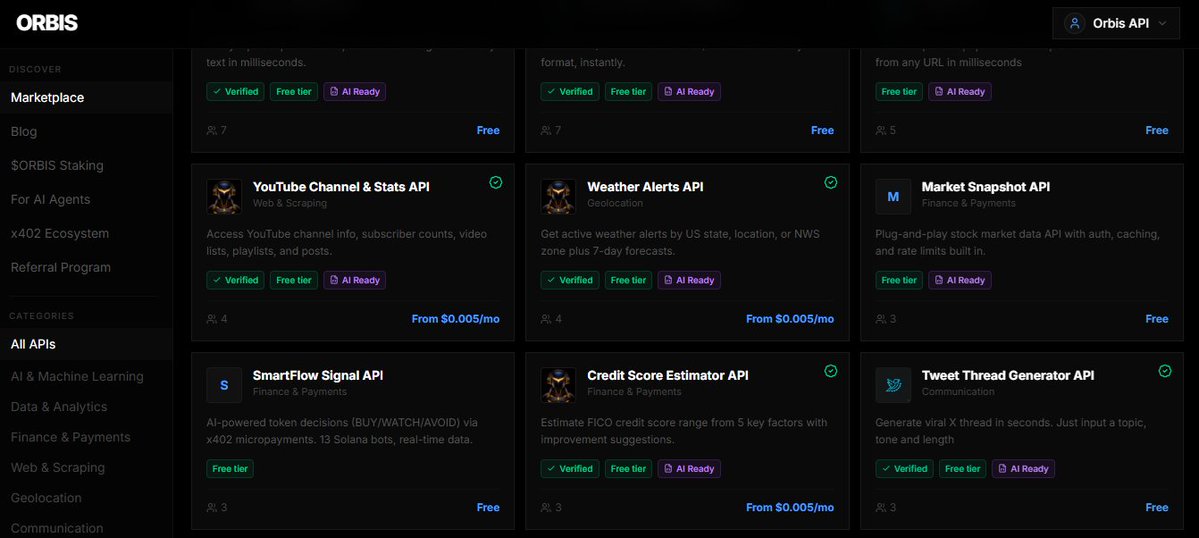Click AI Ready badge on Weather Alerts card
The image size is (1199, 538).
coord(689,280)
